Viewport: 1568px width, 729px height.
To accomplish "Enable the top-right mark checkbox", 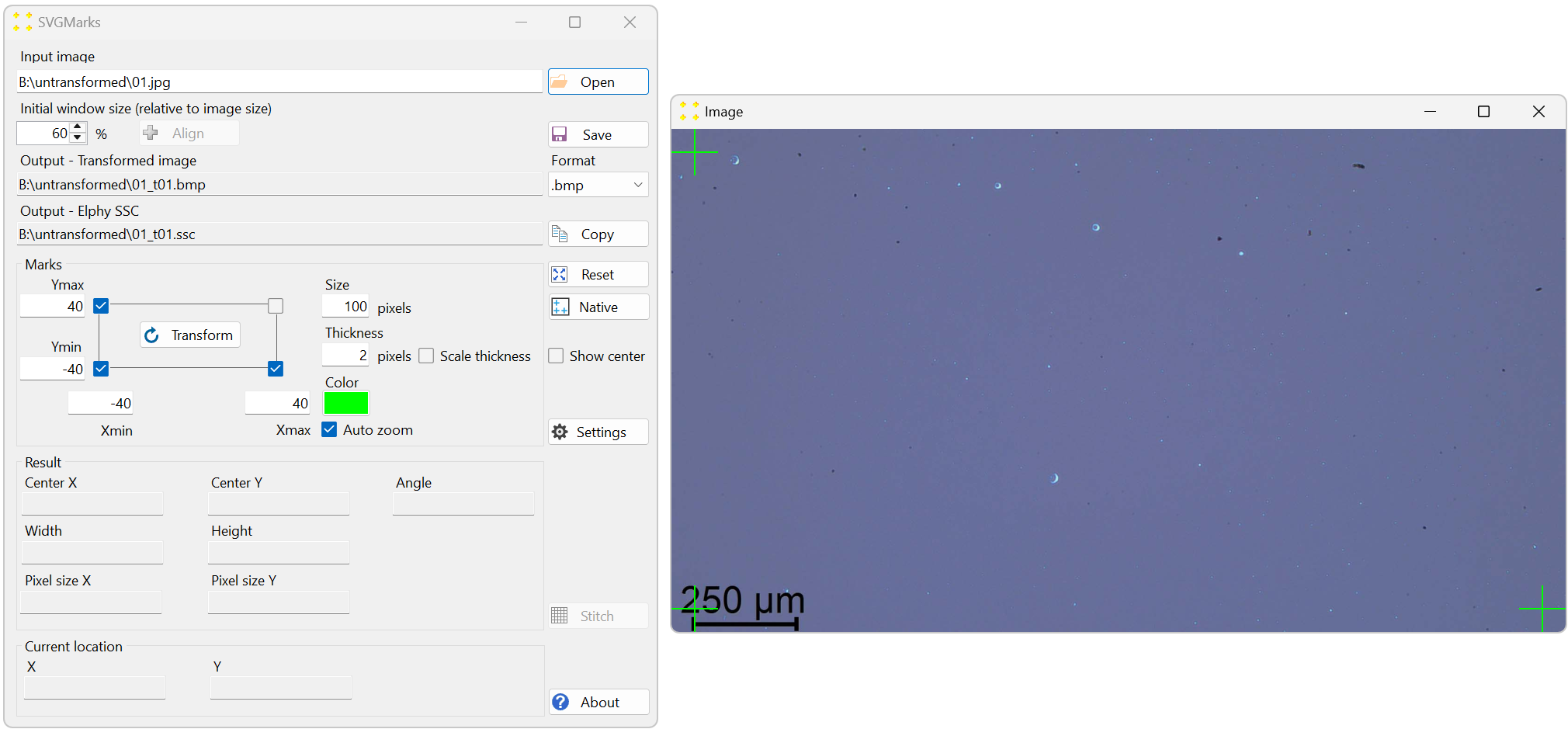I will click(276, 306).
